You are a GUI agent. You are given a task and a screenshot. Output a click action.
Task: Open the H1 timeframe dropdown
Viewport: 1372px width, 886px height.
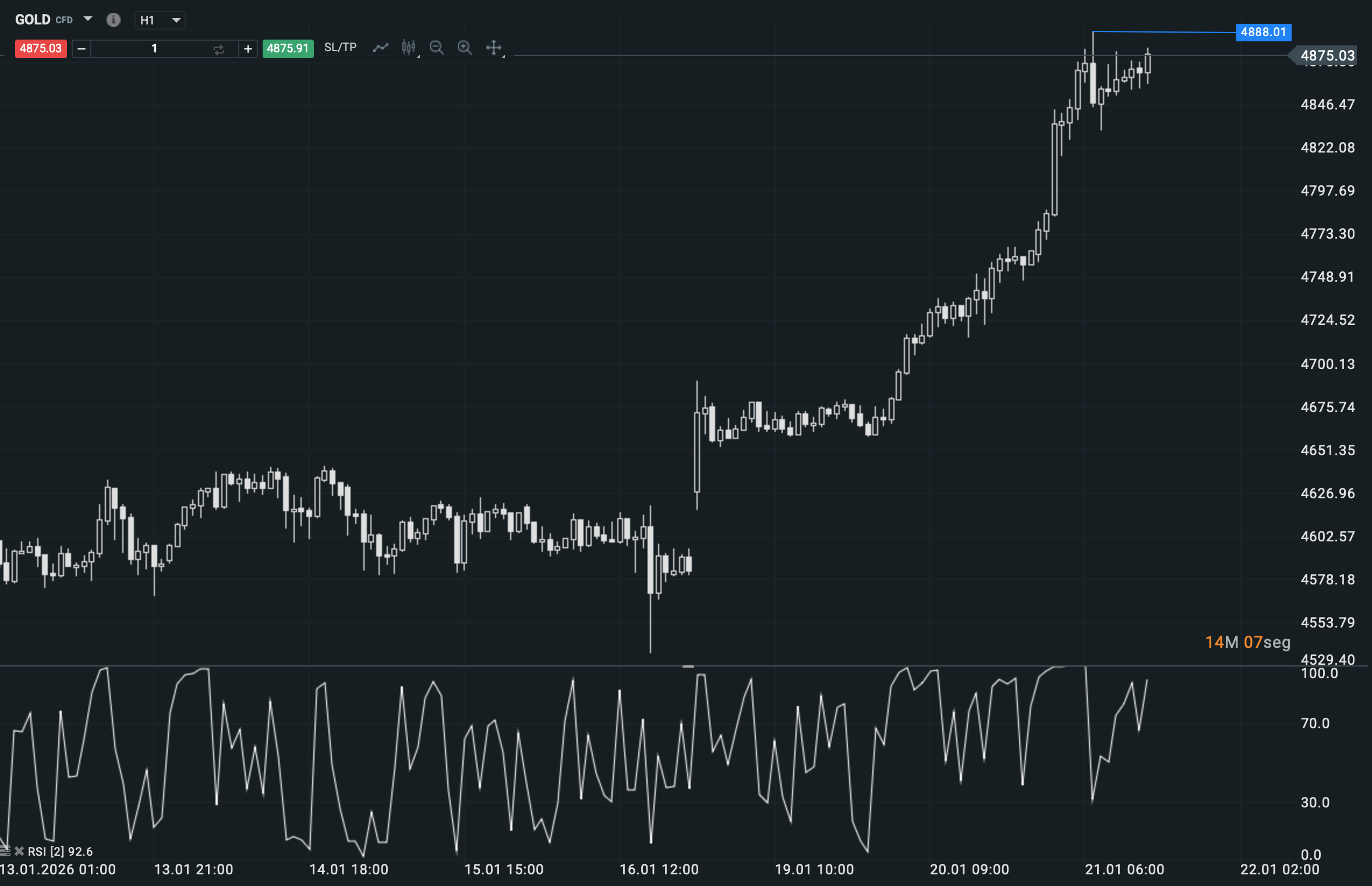(161, 20)
